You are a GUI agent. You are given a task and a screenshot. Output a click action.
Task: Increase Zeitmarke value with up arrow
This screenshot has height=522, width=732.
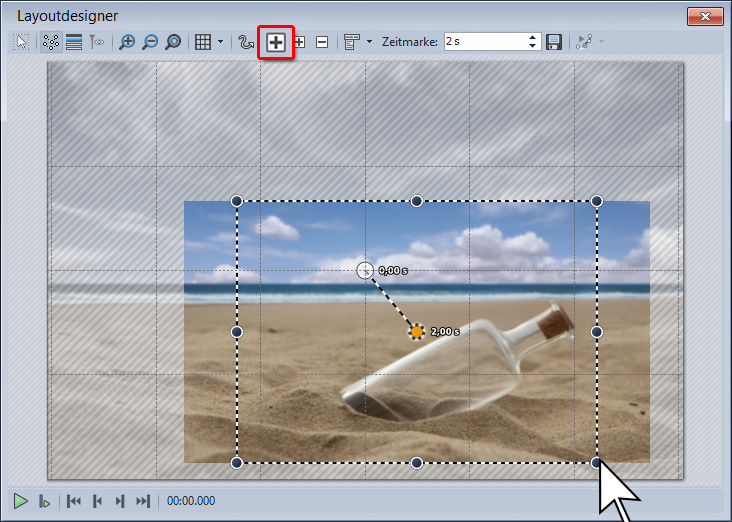[x=533, y=37]
